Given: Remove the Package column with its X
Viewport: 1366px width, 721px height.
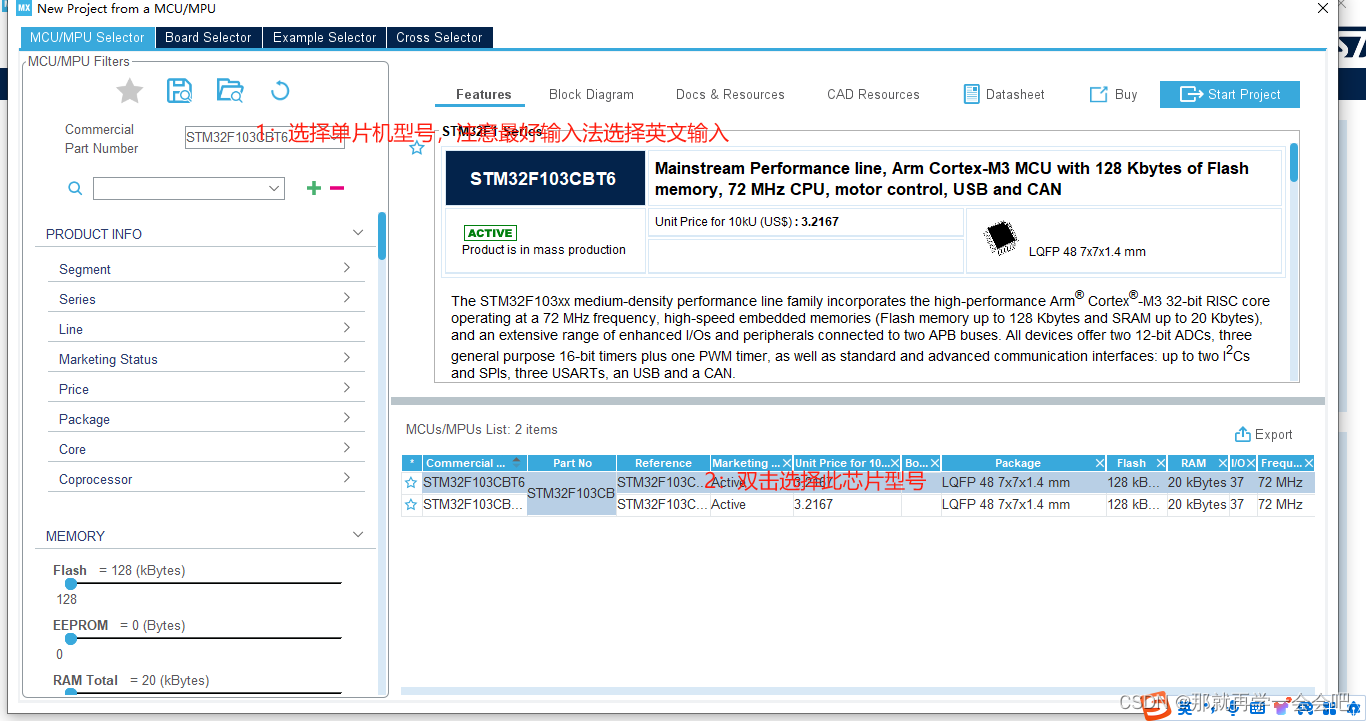Looking at the screenshot, I should tap(1100, 463).
